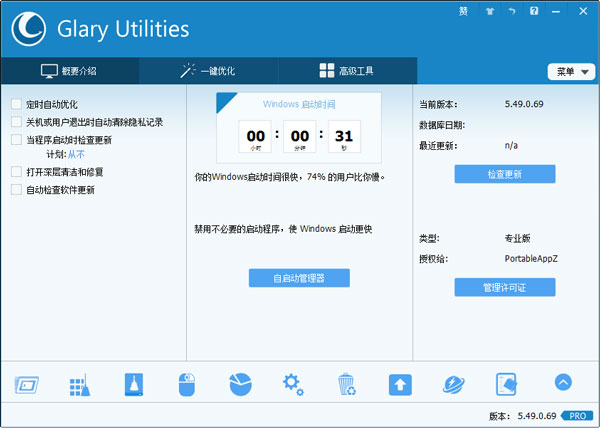Toggle 关机或用户退出时自动清除隐私记录 checkbox

16,122
